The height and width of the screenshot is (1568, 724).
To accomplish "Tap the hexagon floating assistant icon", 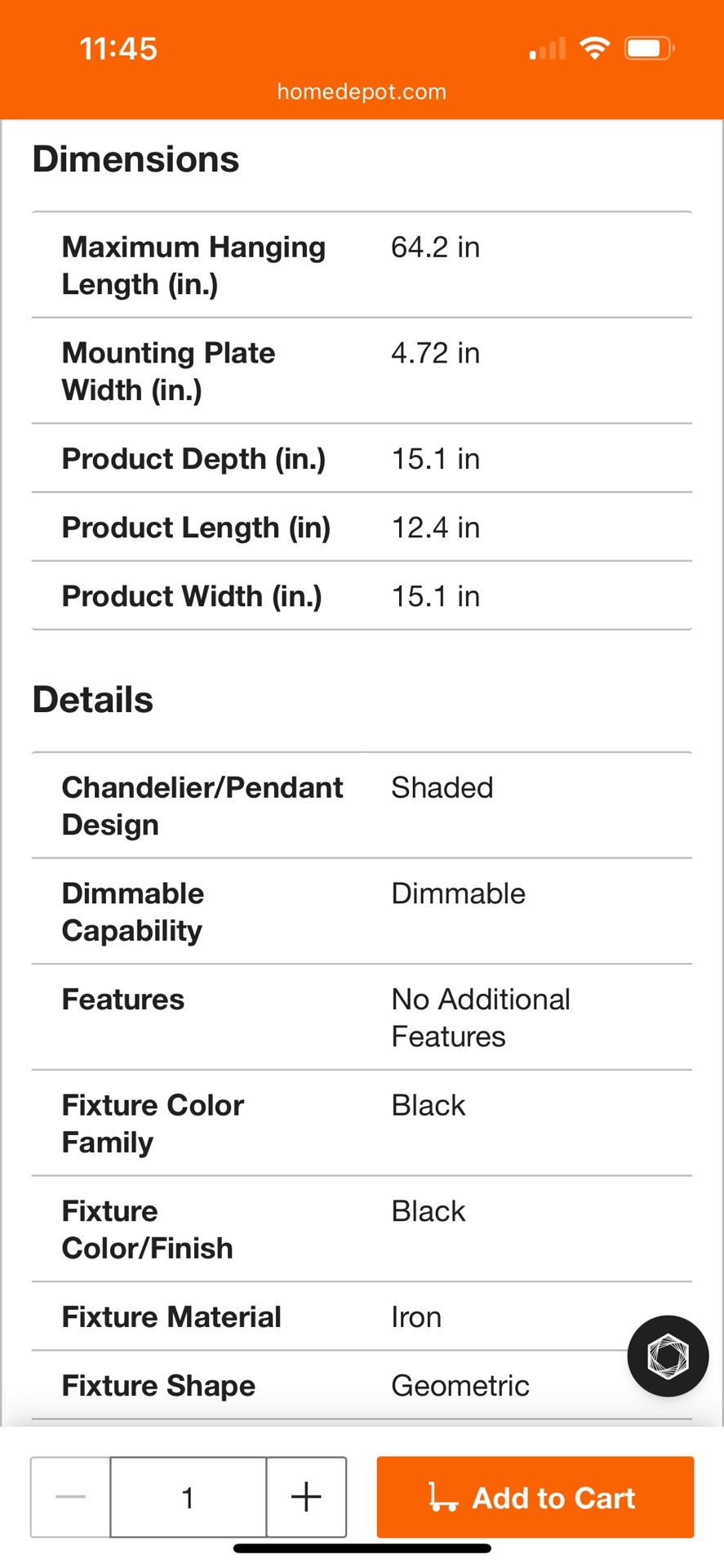I will click(x=668, y=1356).
